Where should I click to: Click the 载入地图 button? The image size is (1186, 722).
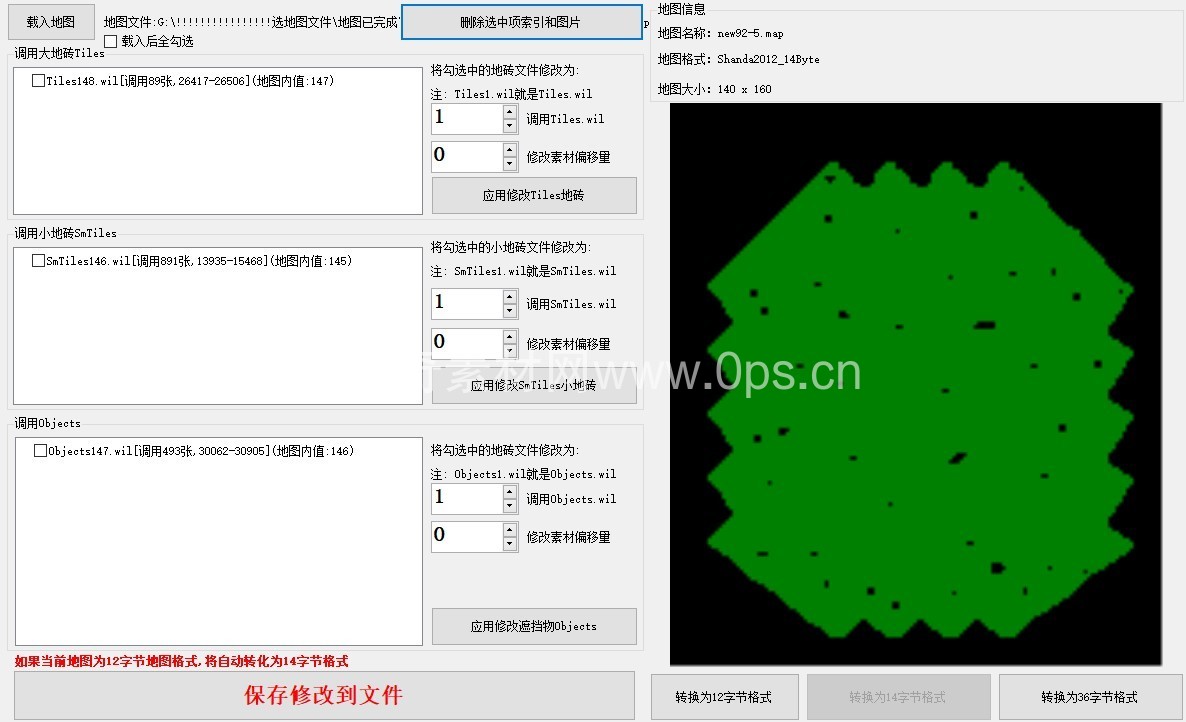point(52,21)
